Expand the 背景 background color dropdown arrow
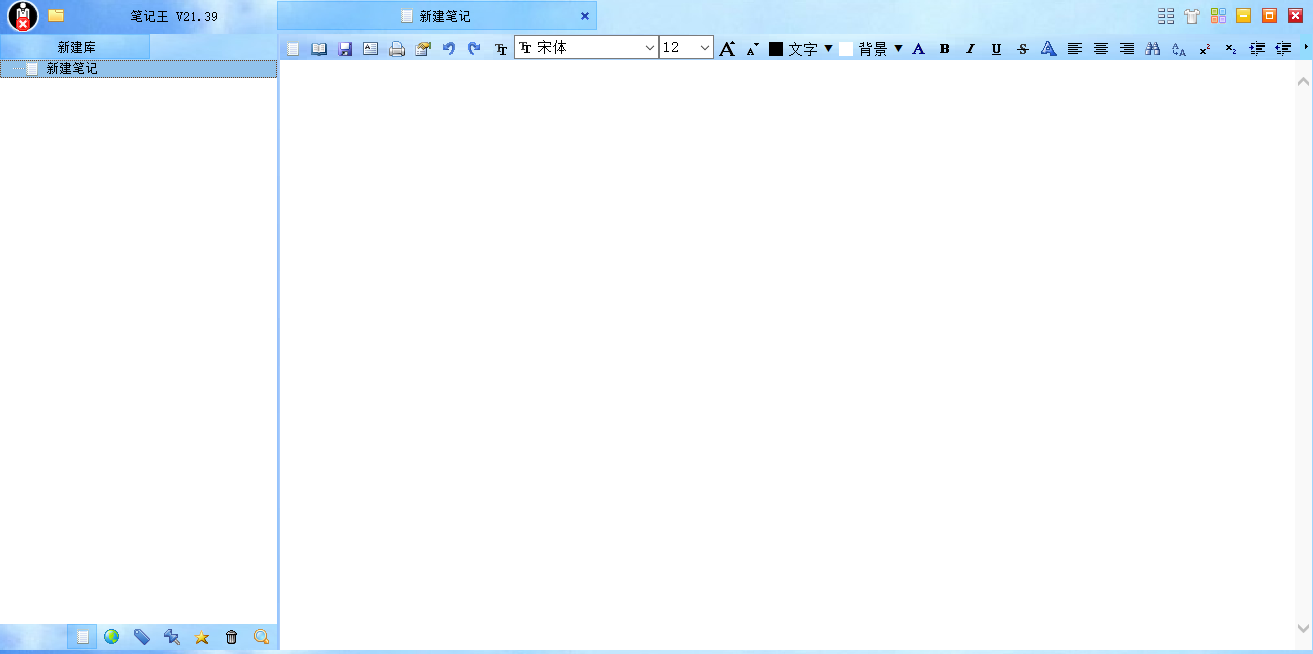This screenshot has height=654, width=1313. (898, 48)
